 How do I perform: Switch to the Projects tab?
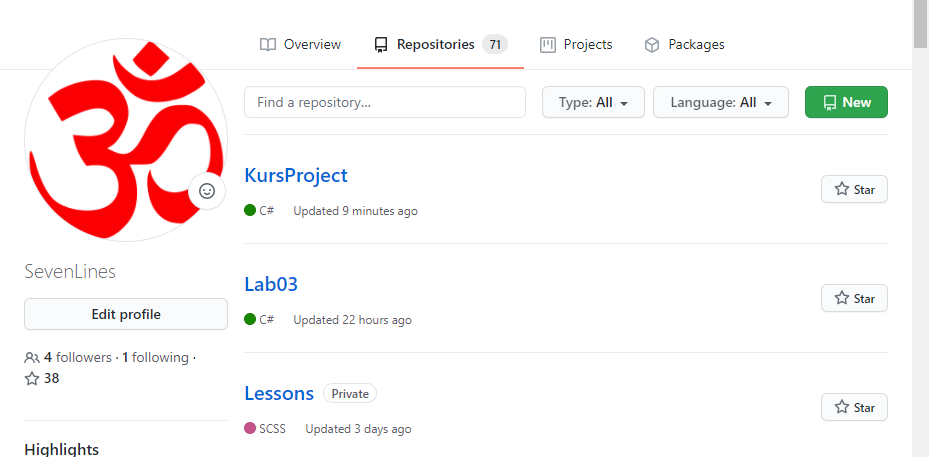(576, 44)
